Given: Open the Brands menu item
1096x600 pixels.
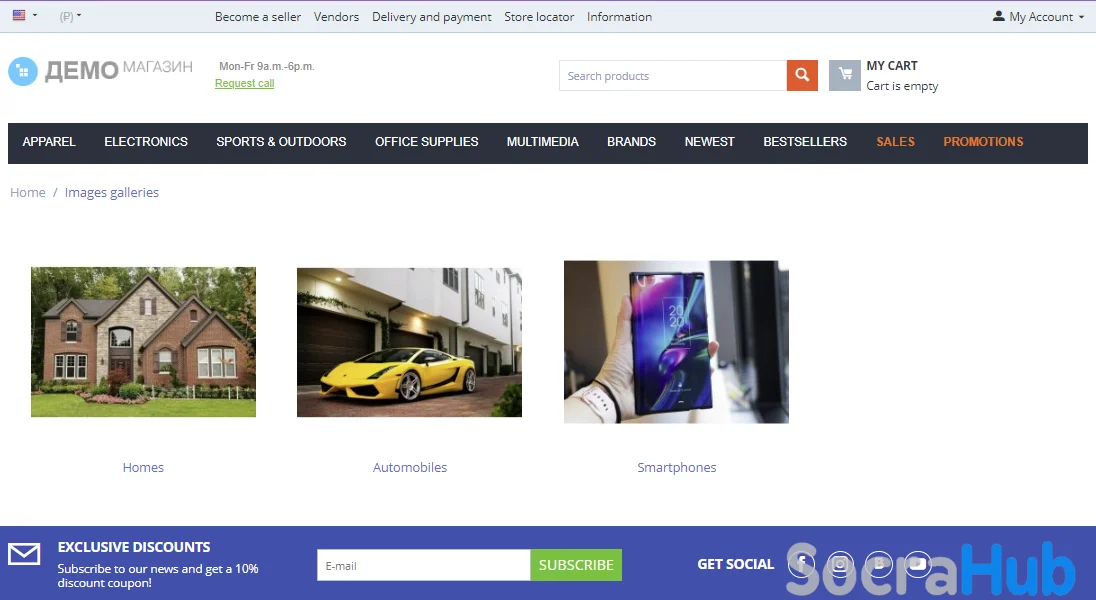Looking at the screenshot, I should (631, 142).
